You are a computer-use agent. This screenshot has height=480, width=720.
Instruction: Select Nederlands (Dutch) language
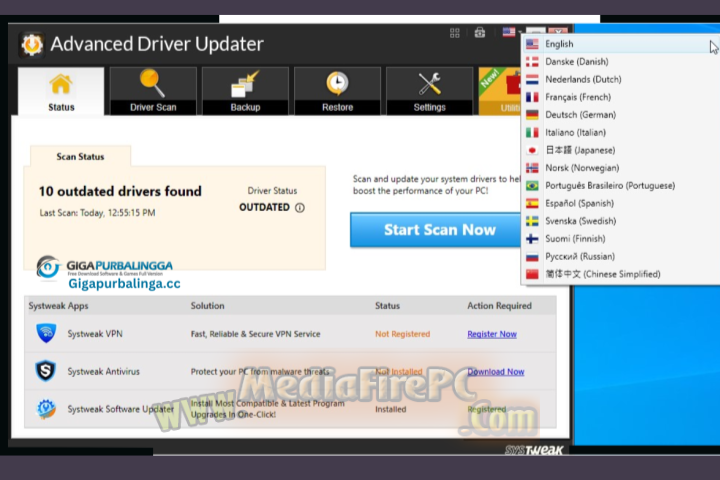pyautogui.click(x=620, y=79)
